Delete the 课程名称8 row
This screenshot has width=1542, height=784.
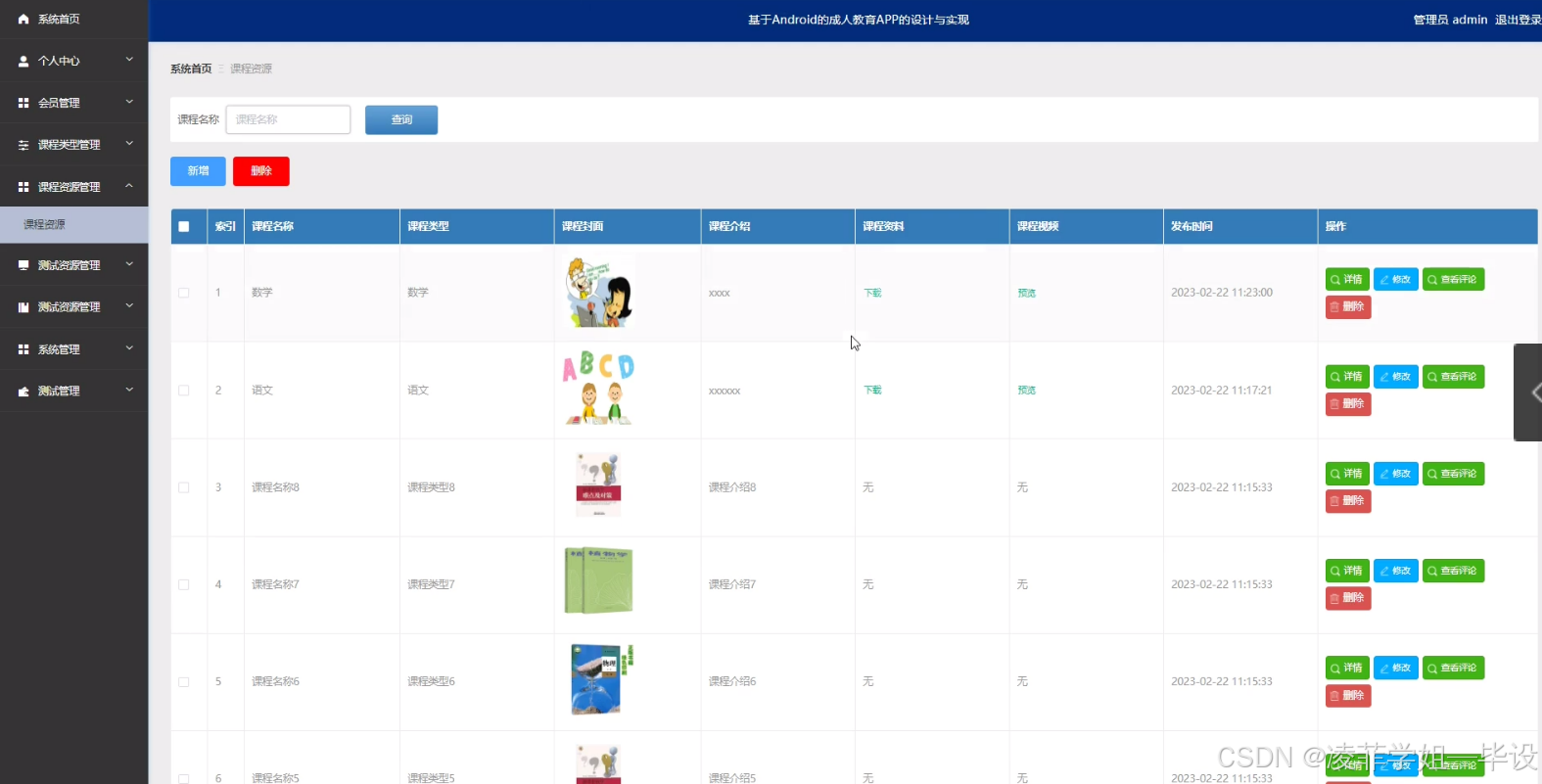pos(1348,501)
